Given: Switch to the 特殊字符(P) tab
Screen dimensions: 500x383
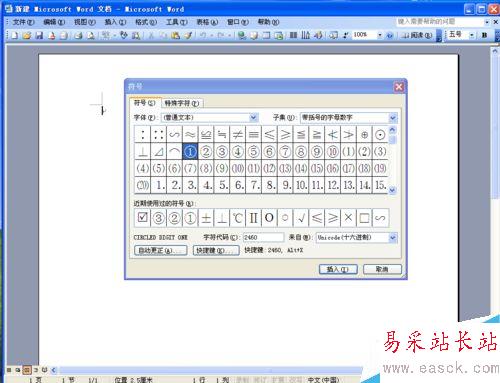Looking at the screenshot, I should pyautogui.click(x=182, y=103).
